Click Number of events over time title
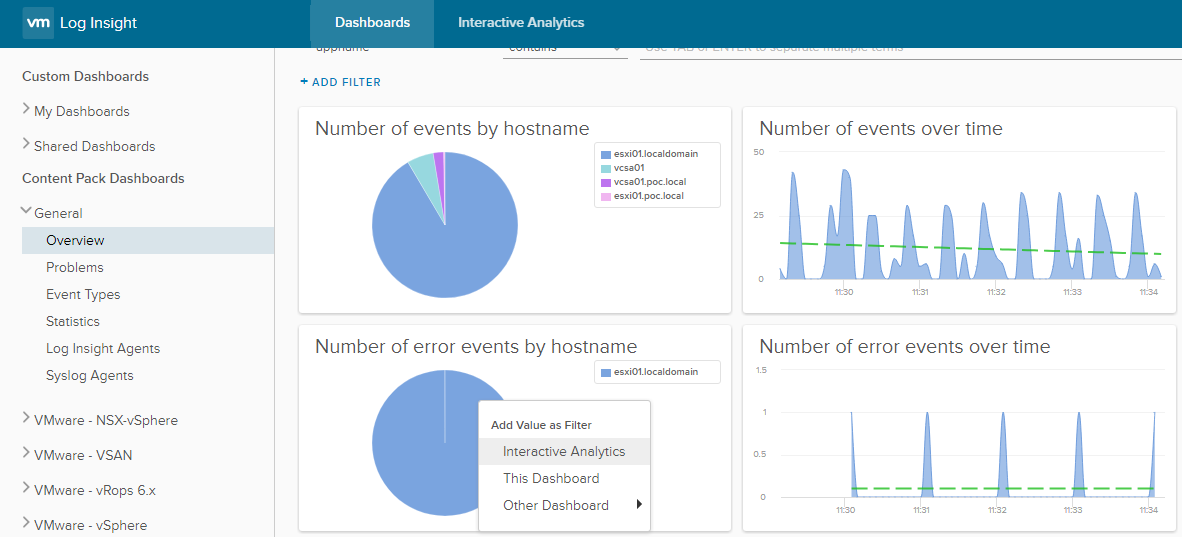The height and width of the screenshot is (537, 1182). pyautogui.click(x=880, y=129)
